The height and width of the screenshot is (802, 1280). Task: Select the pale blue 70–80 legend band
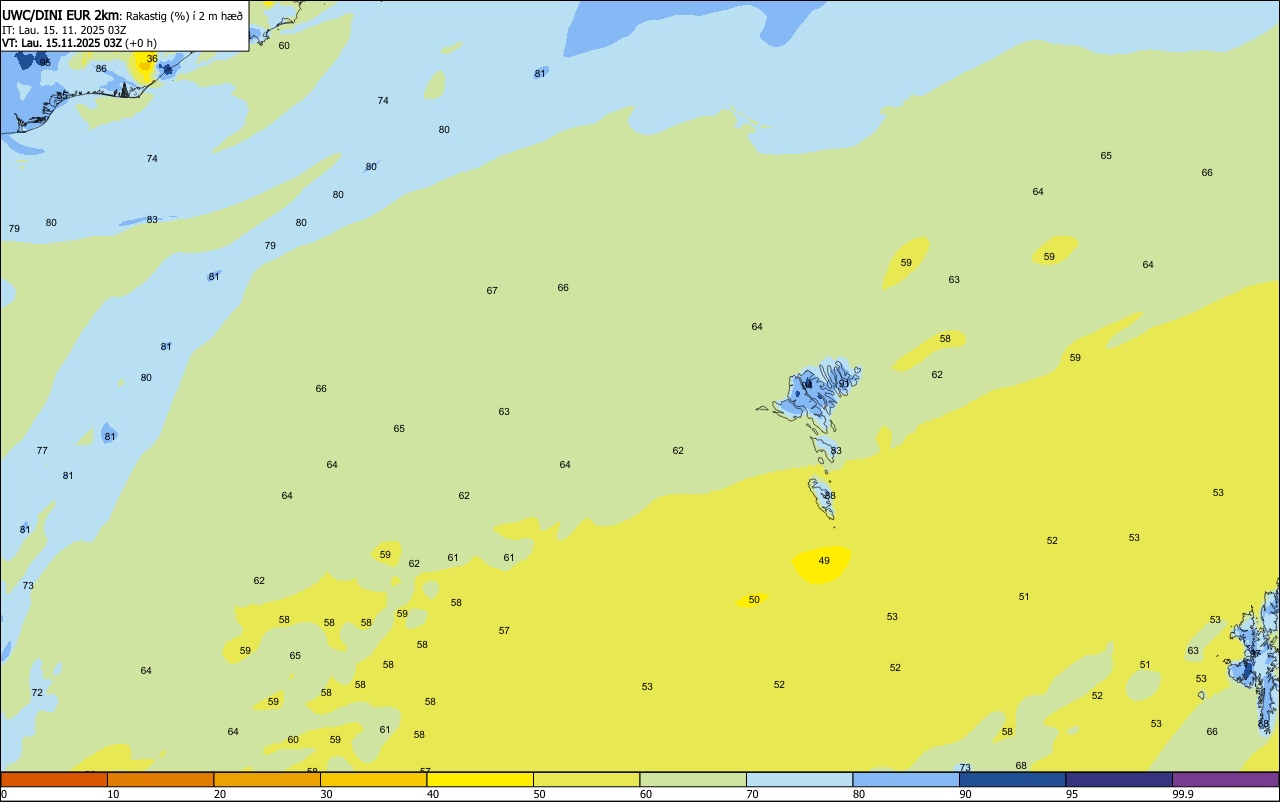(x=799, y=779)
